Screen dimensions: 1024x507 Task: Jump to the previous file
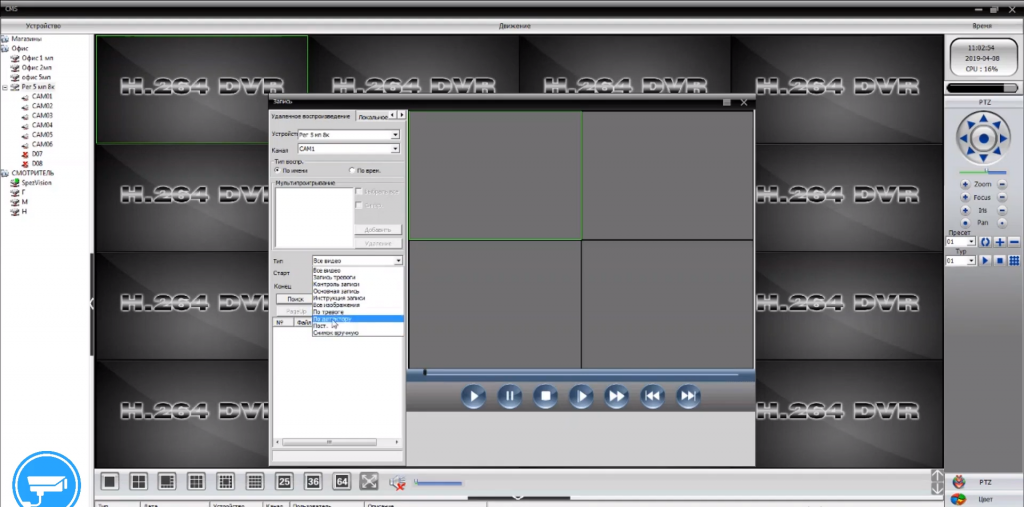[x=652, y=396]
